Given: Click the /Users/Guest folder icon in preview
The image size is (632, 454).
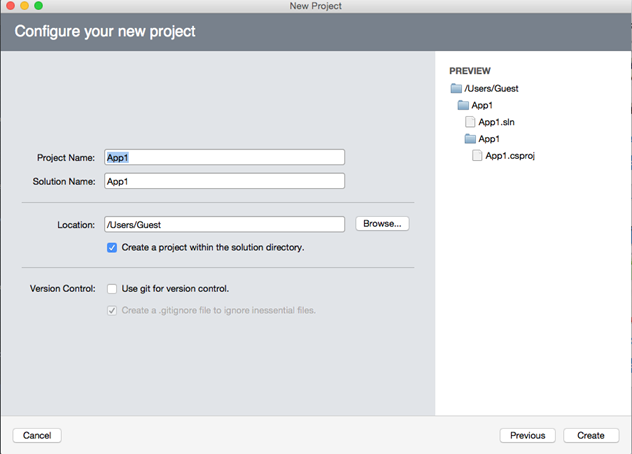Looking at the screenshot, I should 456,88.
